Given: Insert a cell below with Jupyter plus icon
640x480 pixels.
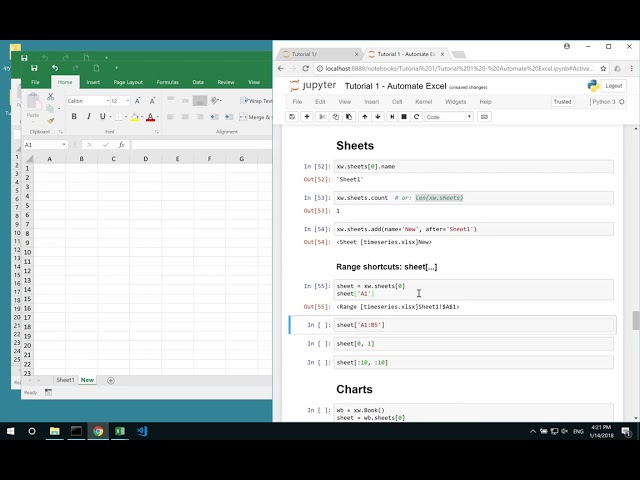Looking at the screenshot, I should 307,117.
